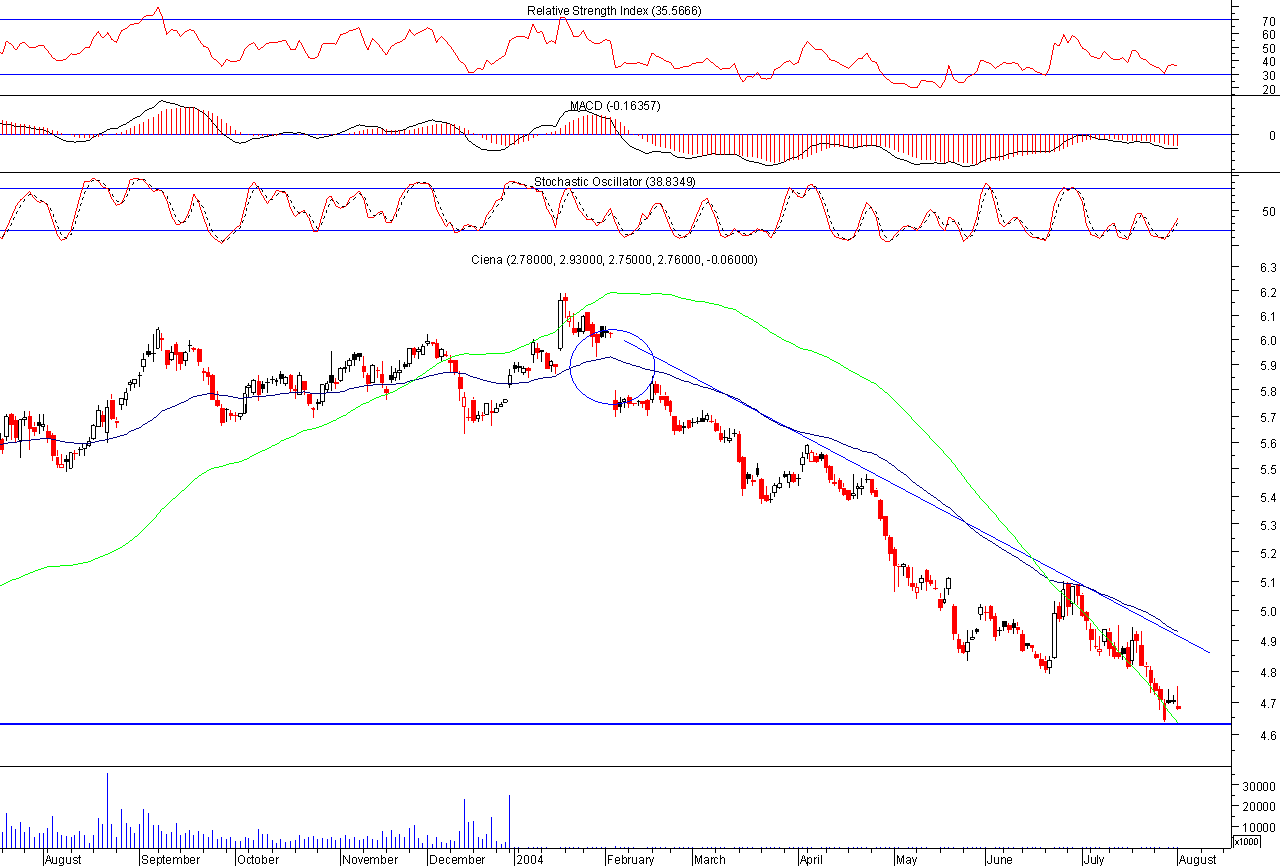Screen dimensions: 1280x866
Task: Click the 4.6 price axis label
Action: coord(1269,736)
